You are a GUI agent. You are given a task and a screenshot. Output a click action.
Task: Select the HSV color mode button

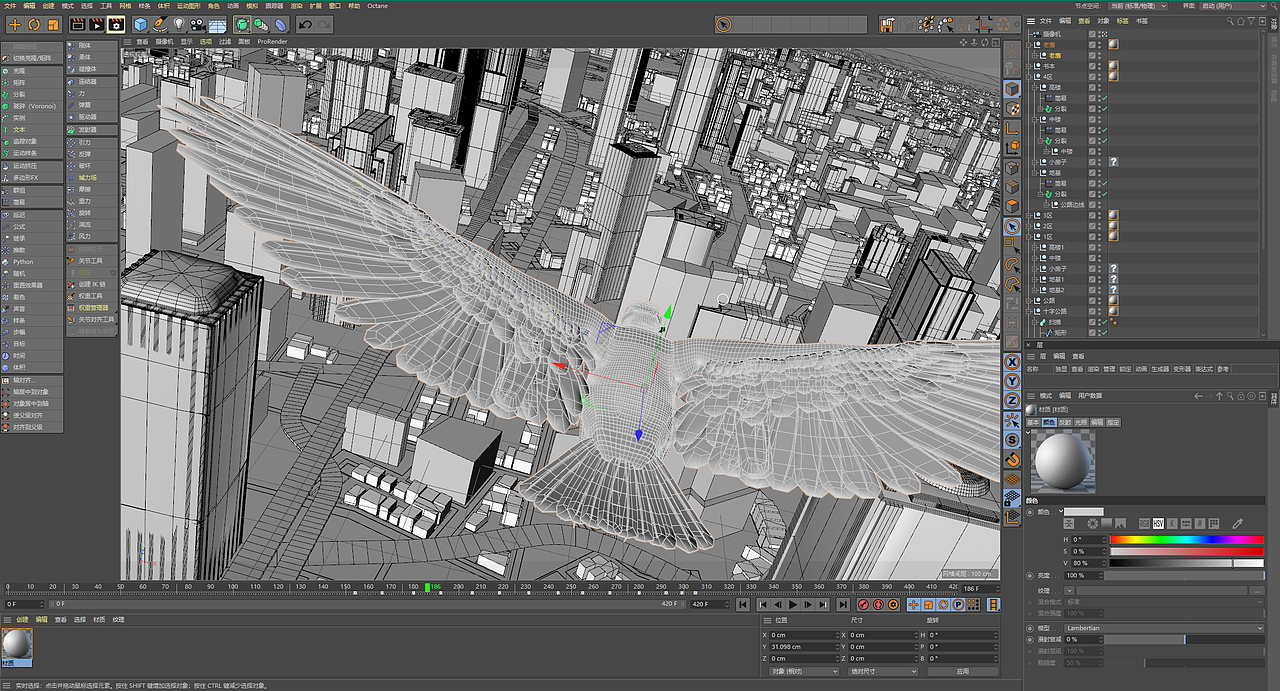[1158, 523]
